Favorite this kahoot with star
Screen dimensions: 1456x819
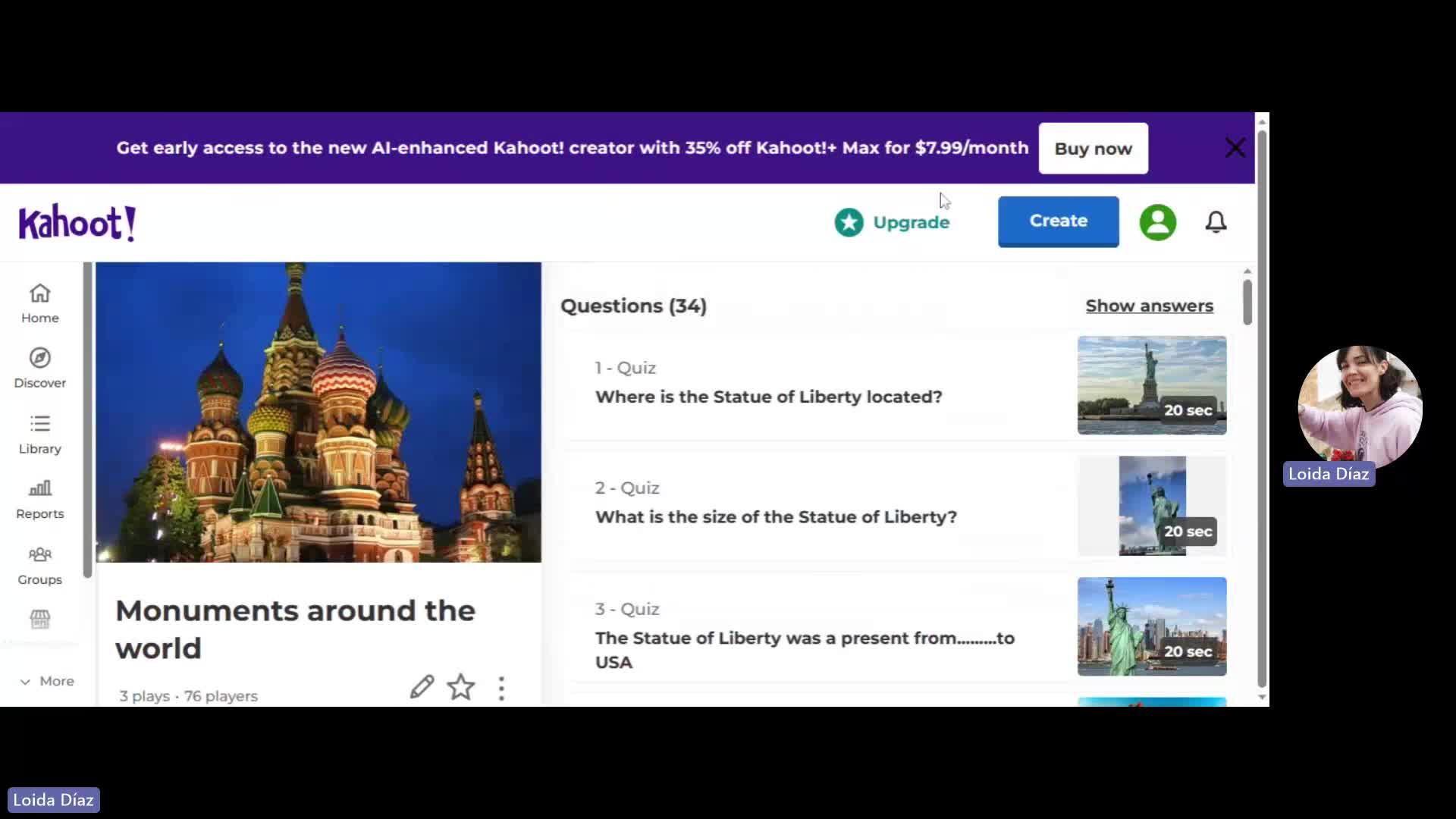coord(461,687)
